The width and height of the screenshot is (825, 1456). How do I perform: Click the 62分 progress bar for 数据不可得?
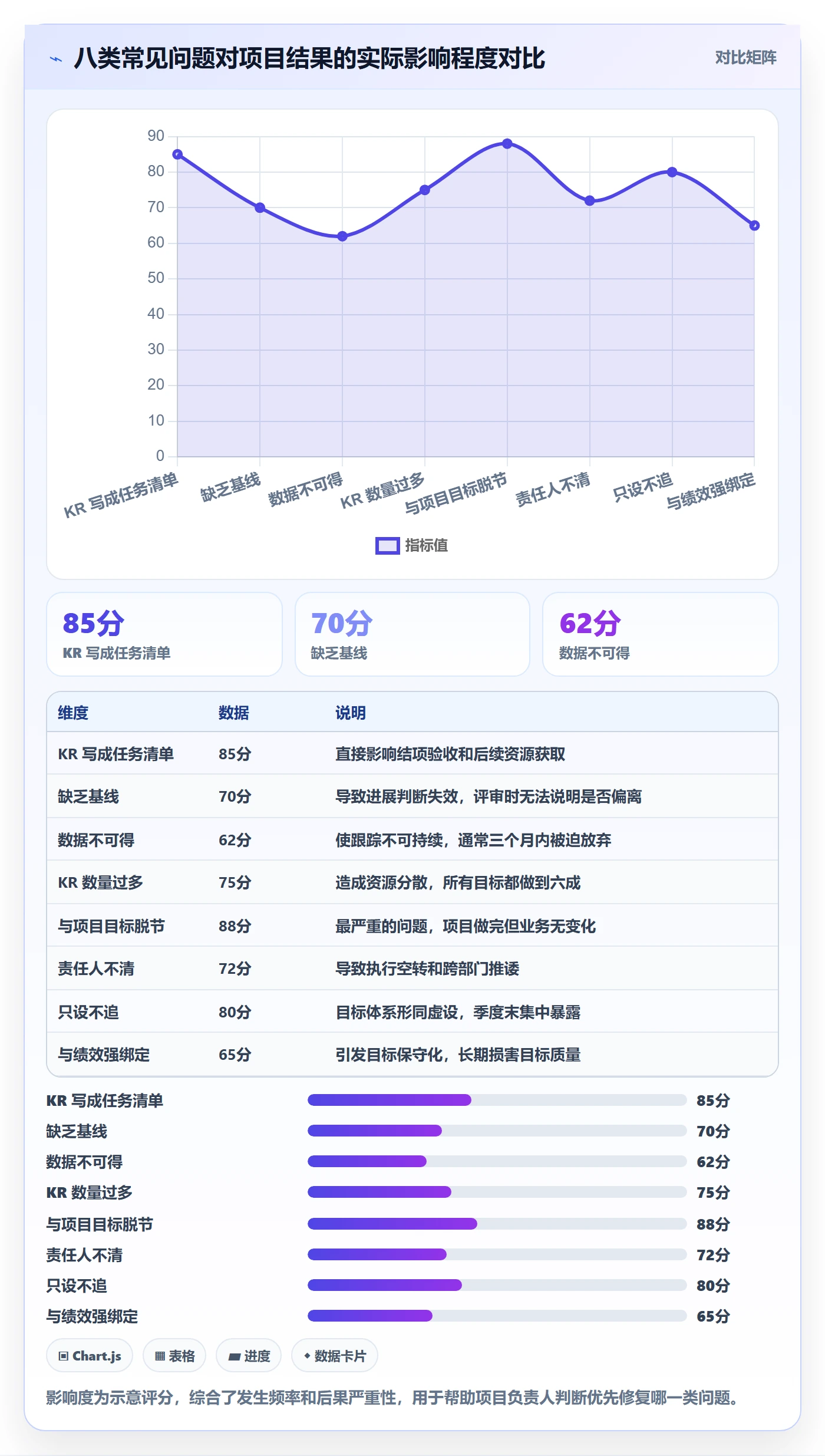point(497,1161)
